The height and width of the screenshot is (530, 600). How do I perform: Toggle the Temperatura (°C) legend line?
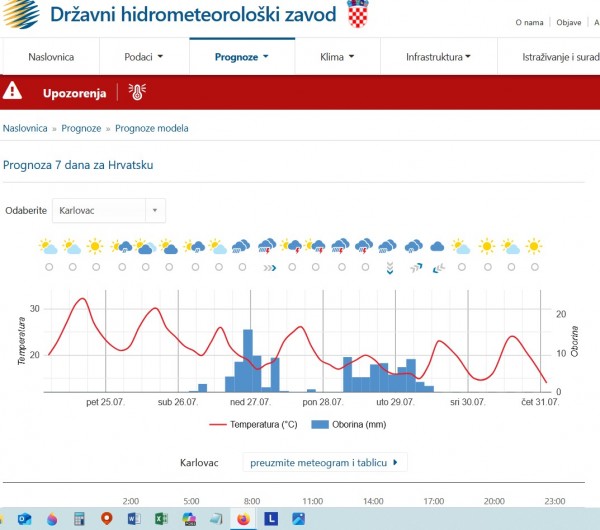tap(253, 424)
